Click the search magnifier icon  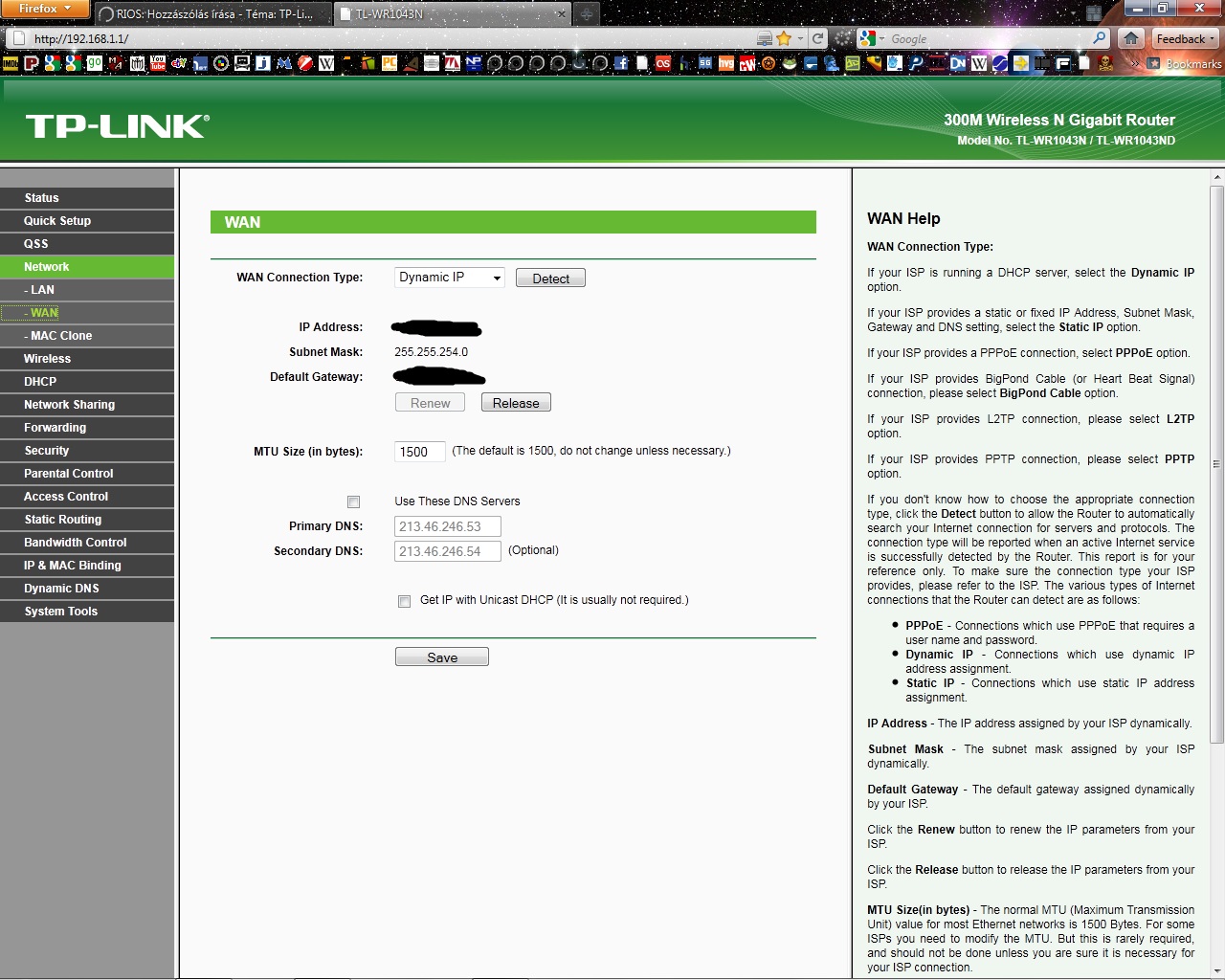[1100, 38]
